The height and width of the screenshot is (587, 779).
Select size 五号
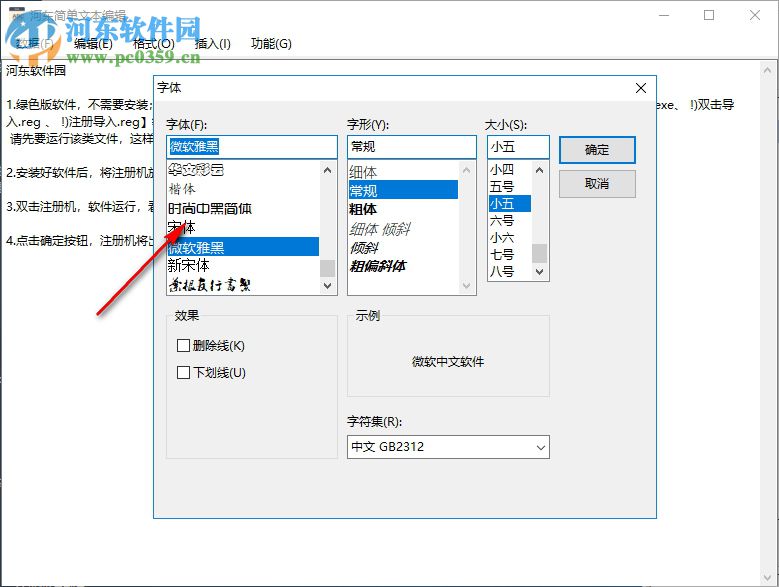[510, 187]
